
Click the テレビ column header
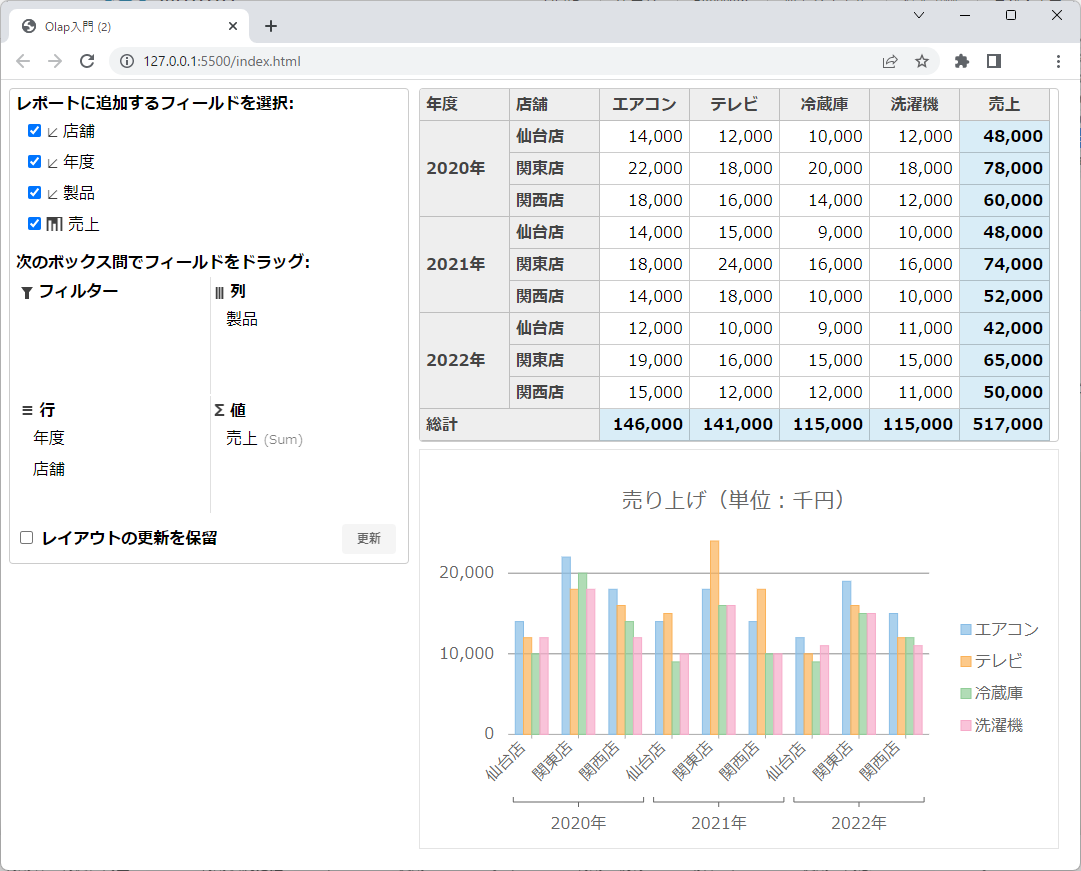(x=734, y=104)
